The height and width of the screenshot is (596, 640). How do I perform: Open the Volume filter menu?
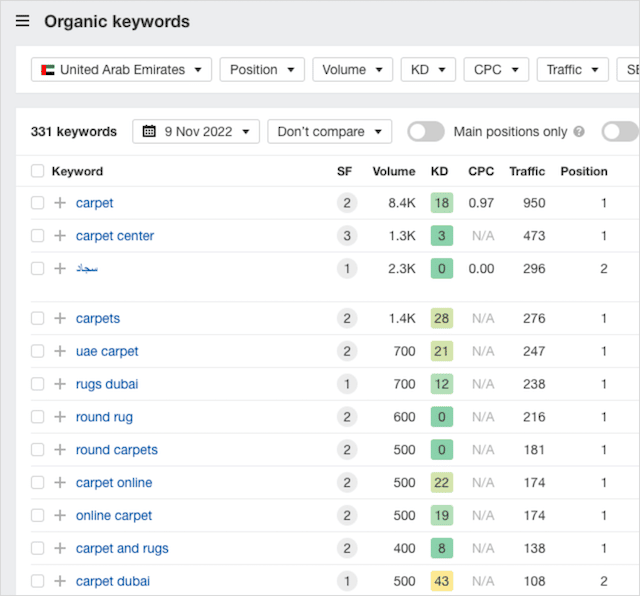tap(352, 69)
